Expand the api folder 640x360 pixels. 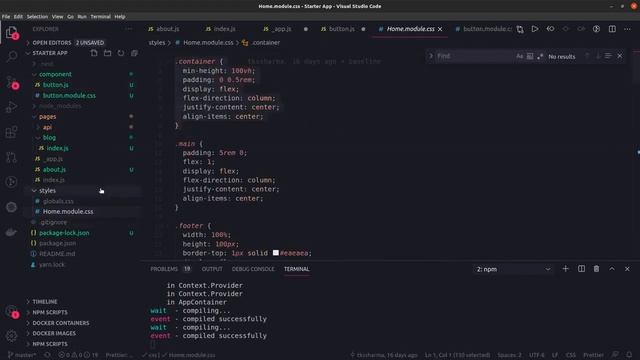pos(47,127)
